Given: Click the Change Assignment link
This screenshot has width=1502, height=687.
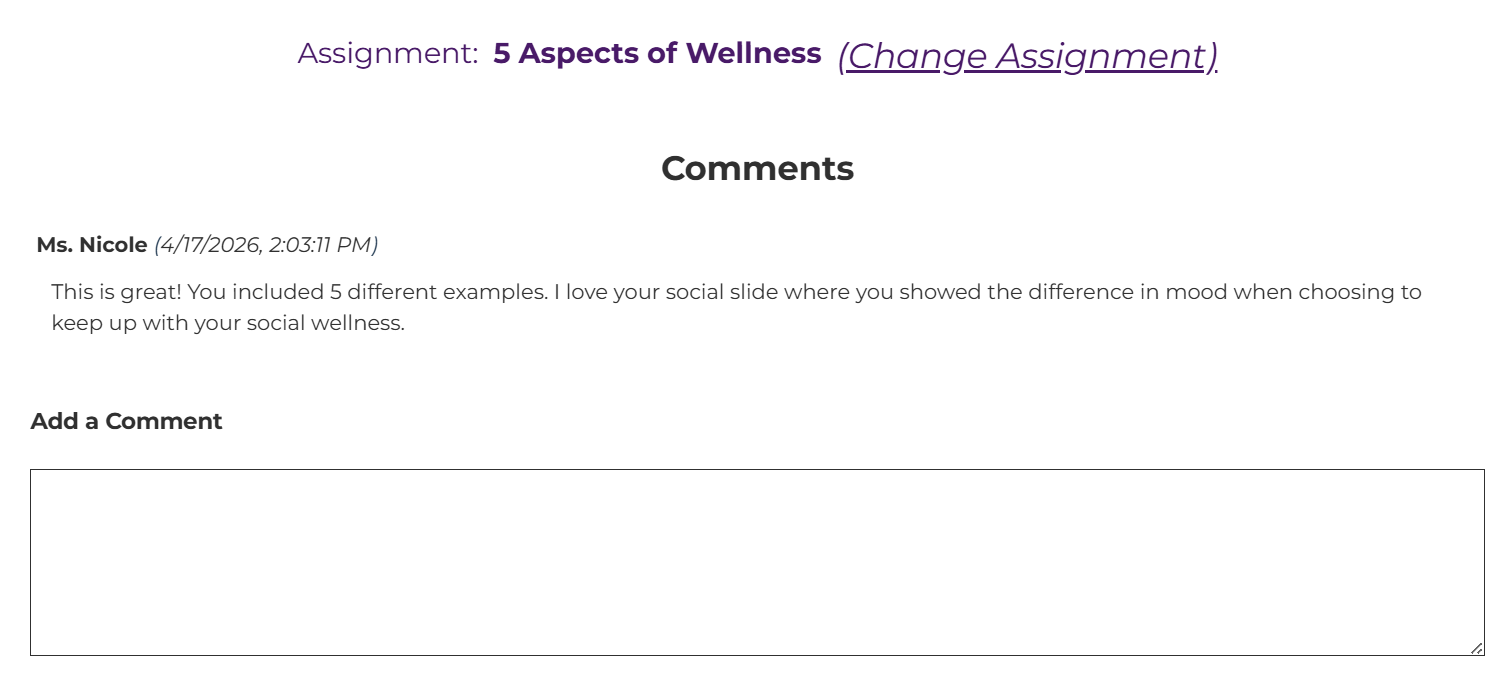Looking at the screenshot, I should [x=1027, y=56].
